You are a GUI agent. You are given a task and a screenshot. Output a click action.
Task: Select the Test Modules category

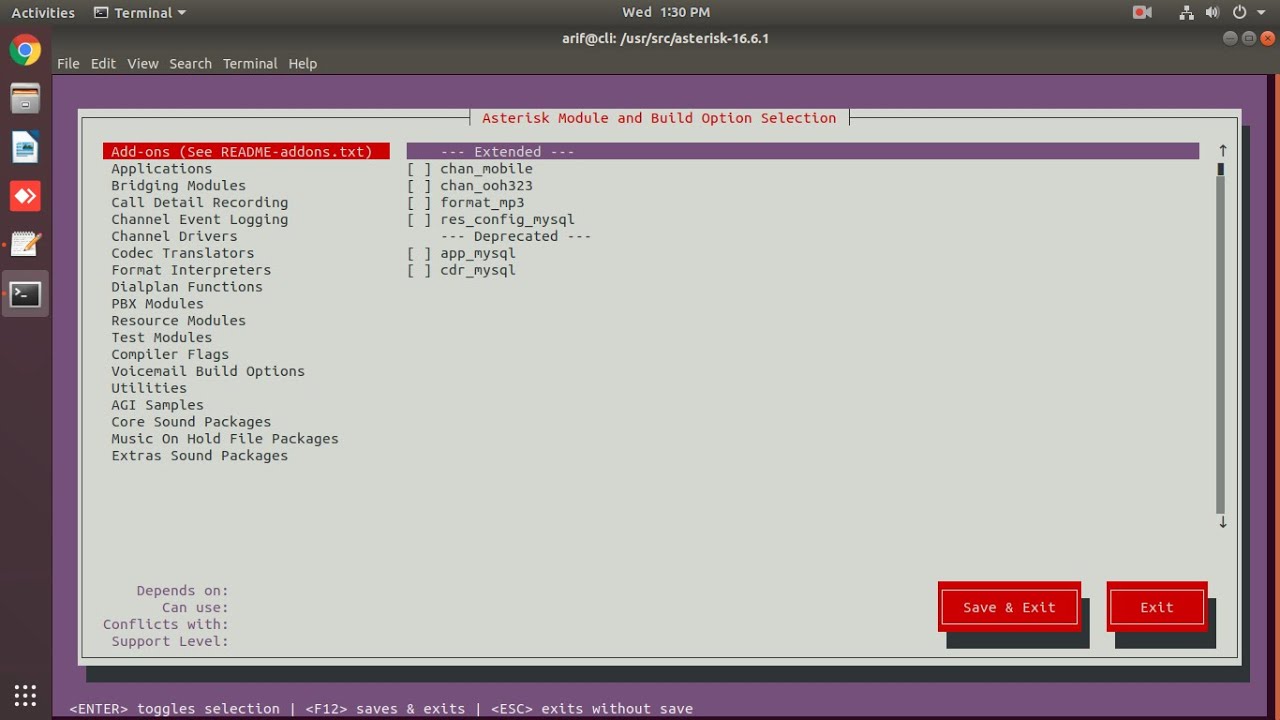point(161,338)
